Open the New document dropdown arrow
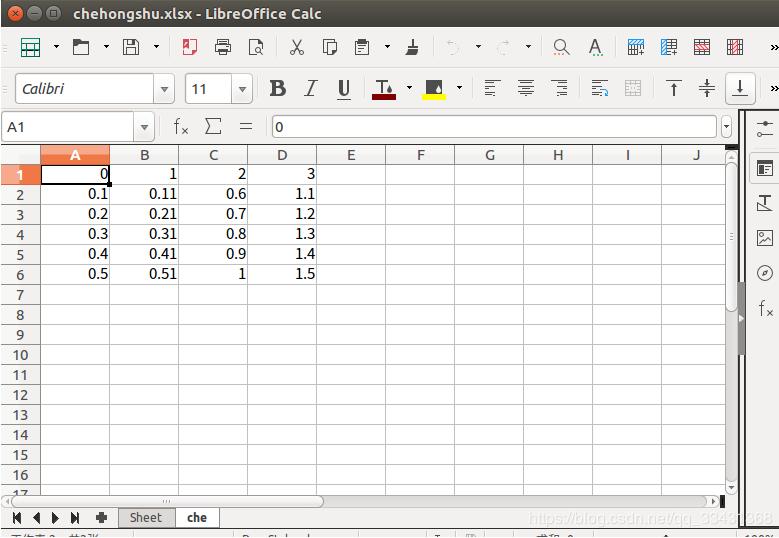This screenshot has height=538, width=779. click(56, 47)
